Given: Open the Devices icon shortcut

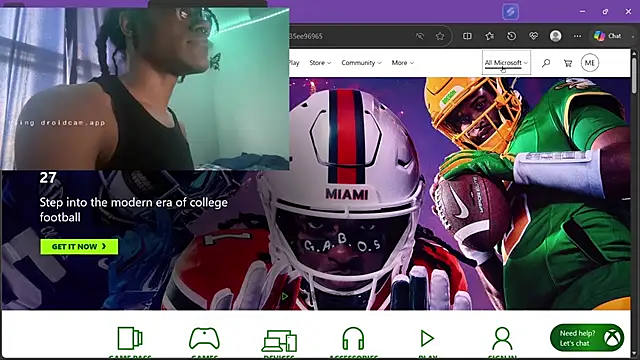Looking at the screenshot, I should (x=279, y=341).
